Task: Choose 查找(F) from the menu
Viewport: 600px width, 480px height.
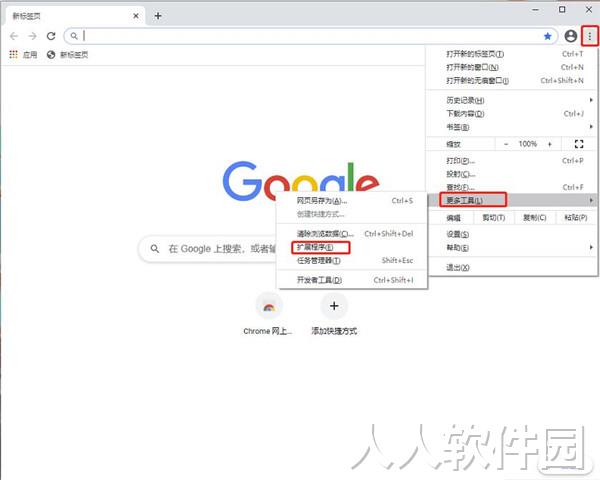Action: coord(512,187)
